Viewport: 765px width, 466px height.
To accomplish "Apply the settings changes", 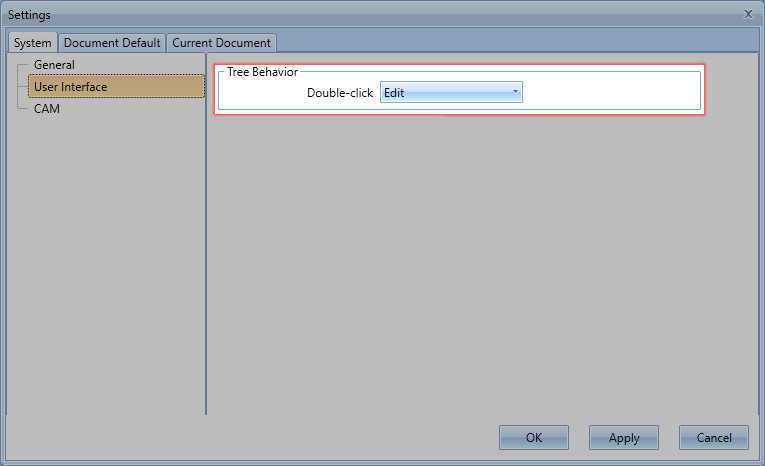I will tap(624, 437).
